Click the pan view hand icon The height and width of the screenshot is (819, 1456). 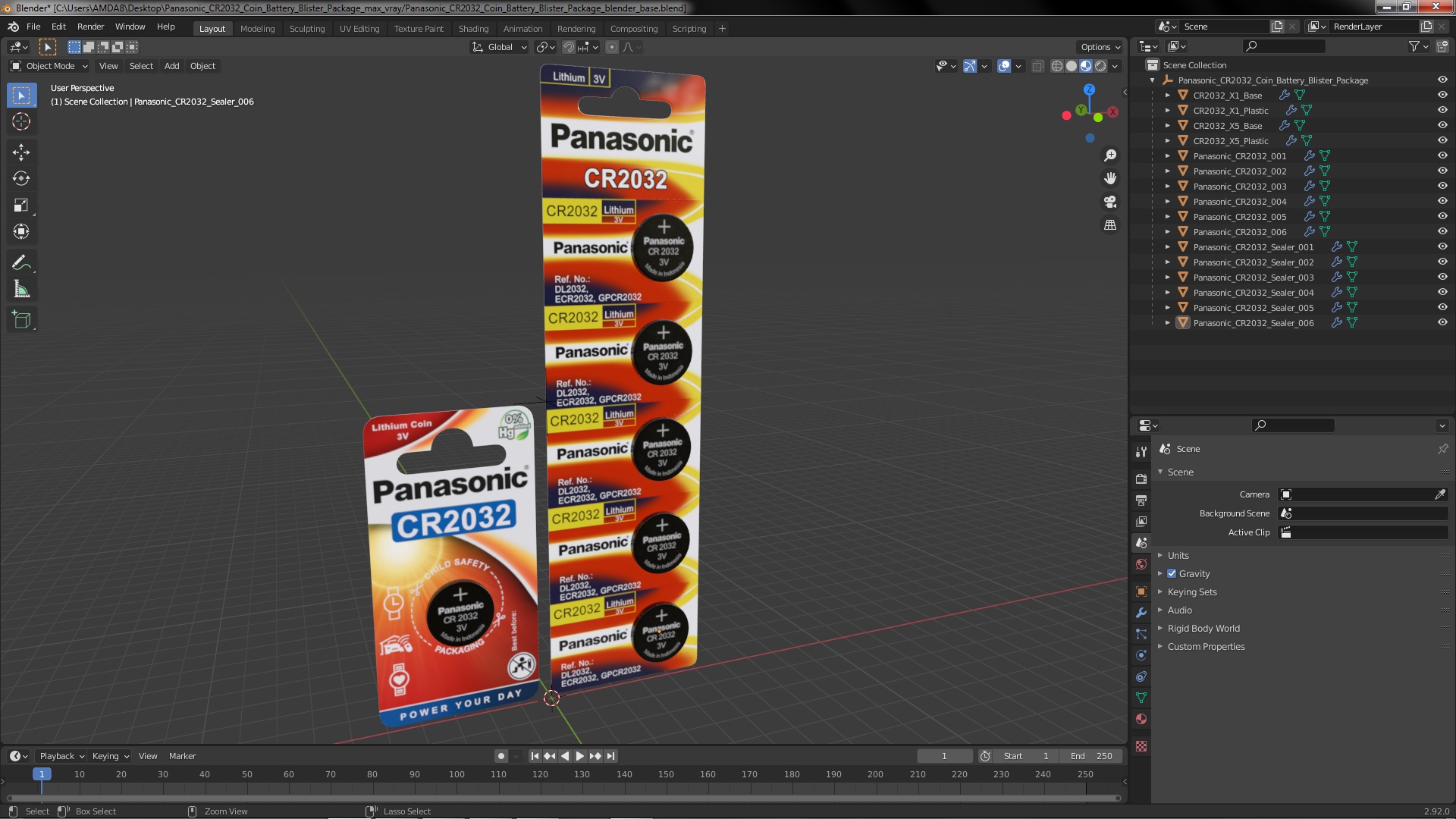[1110, 178]
